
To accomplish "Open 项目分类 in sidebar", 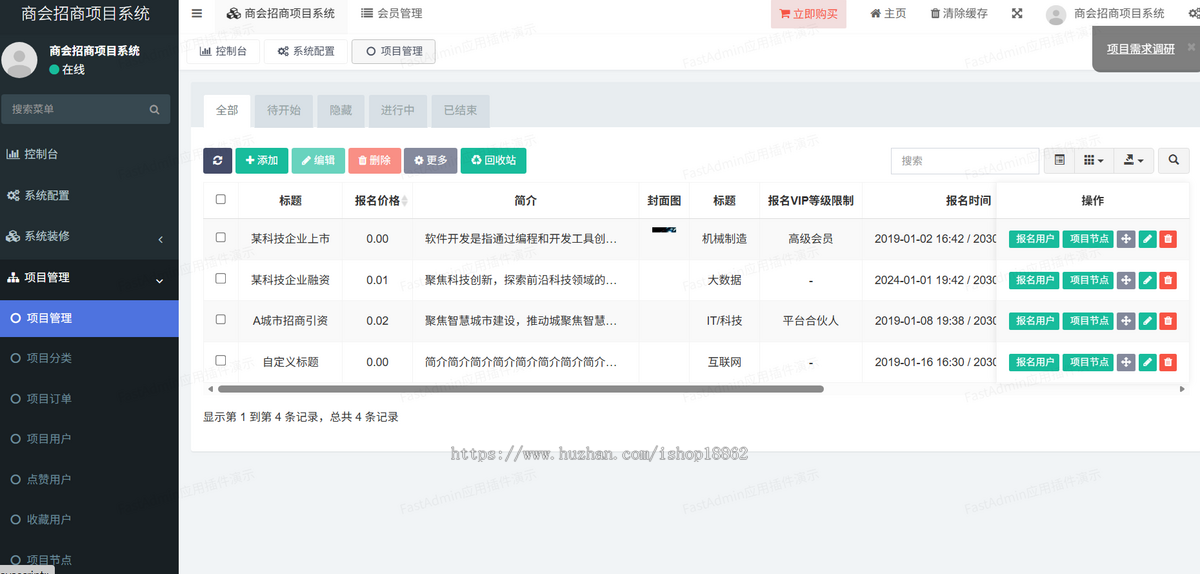I will point(89,358).
